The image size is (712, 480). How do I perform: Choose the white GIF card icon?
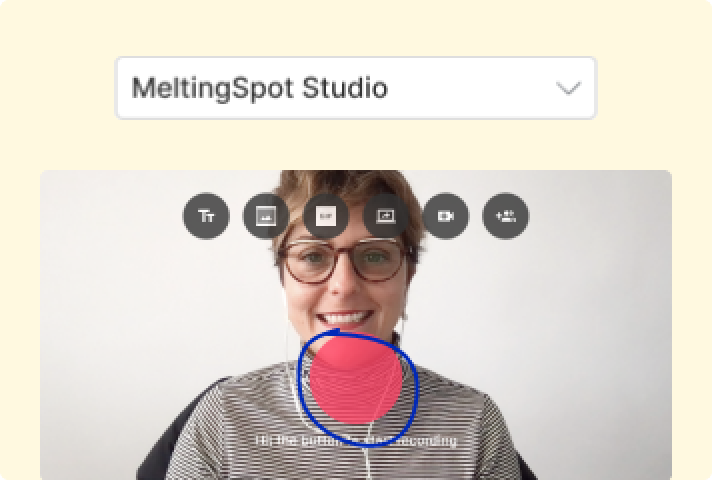[326, 216]
